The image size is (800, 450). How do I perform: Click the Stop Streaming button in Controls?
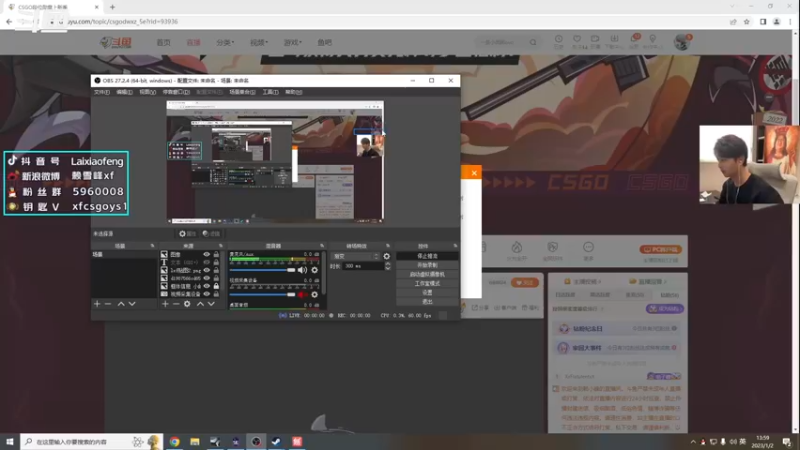427,256
